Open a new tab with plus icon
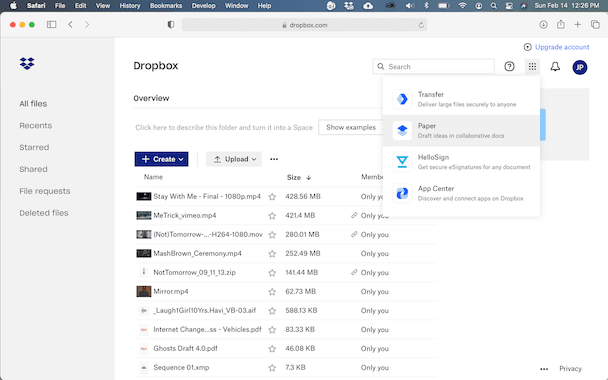The width and height of the screenshot is (608, 380). pos(578,24)
